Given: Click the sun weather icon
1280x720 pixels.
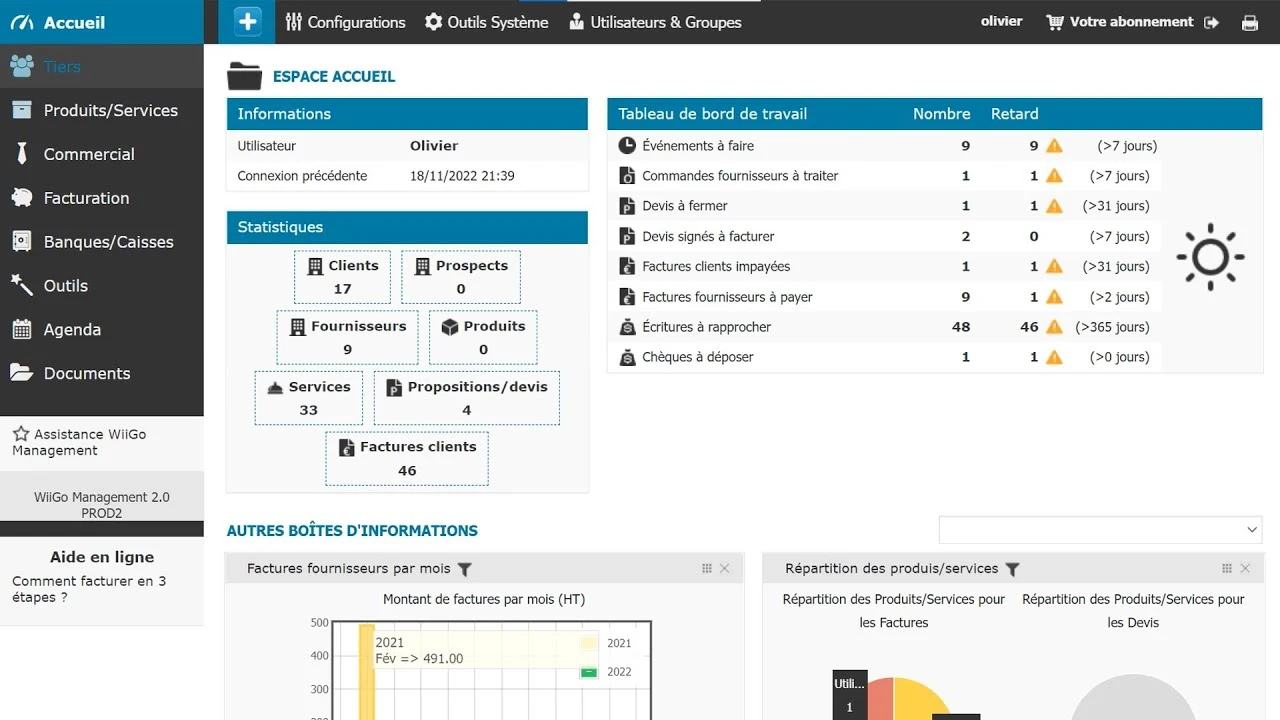Looking at the screenshot, I should 1210,257.
